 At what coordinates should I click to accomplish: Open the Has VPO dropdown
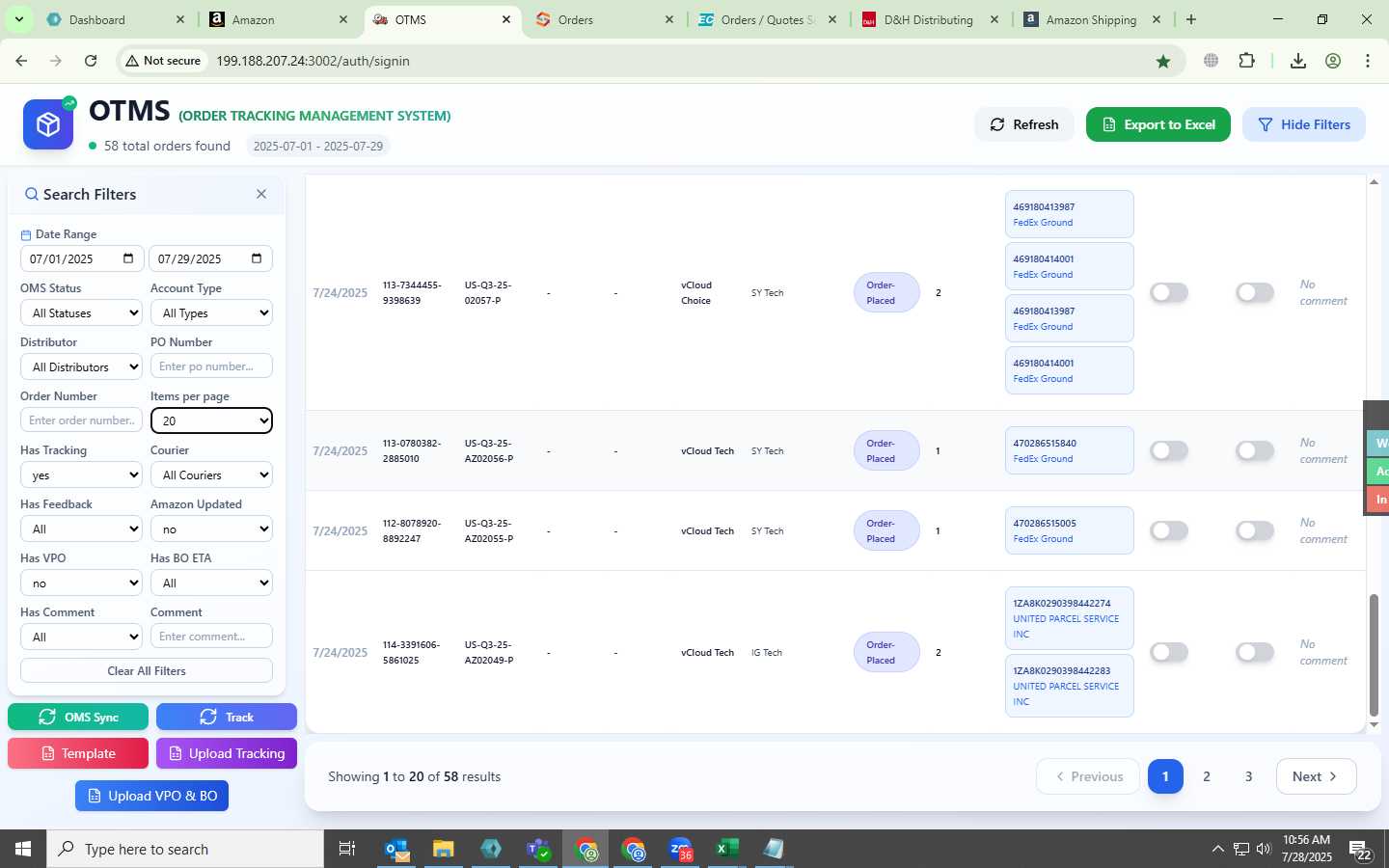click(81, 583)
